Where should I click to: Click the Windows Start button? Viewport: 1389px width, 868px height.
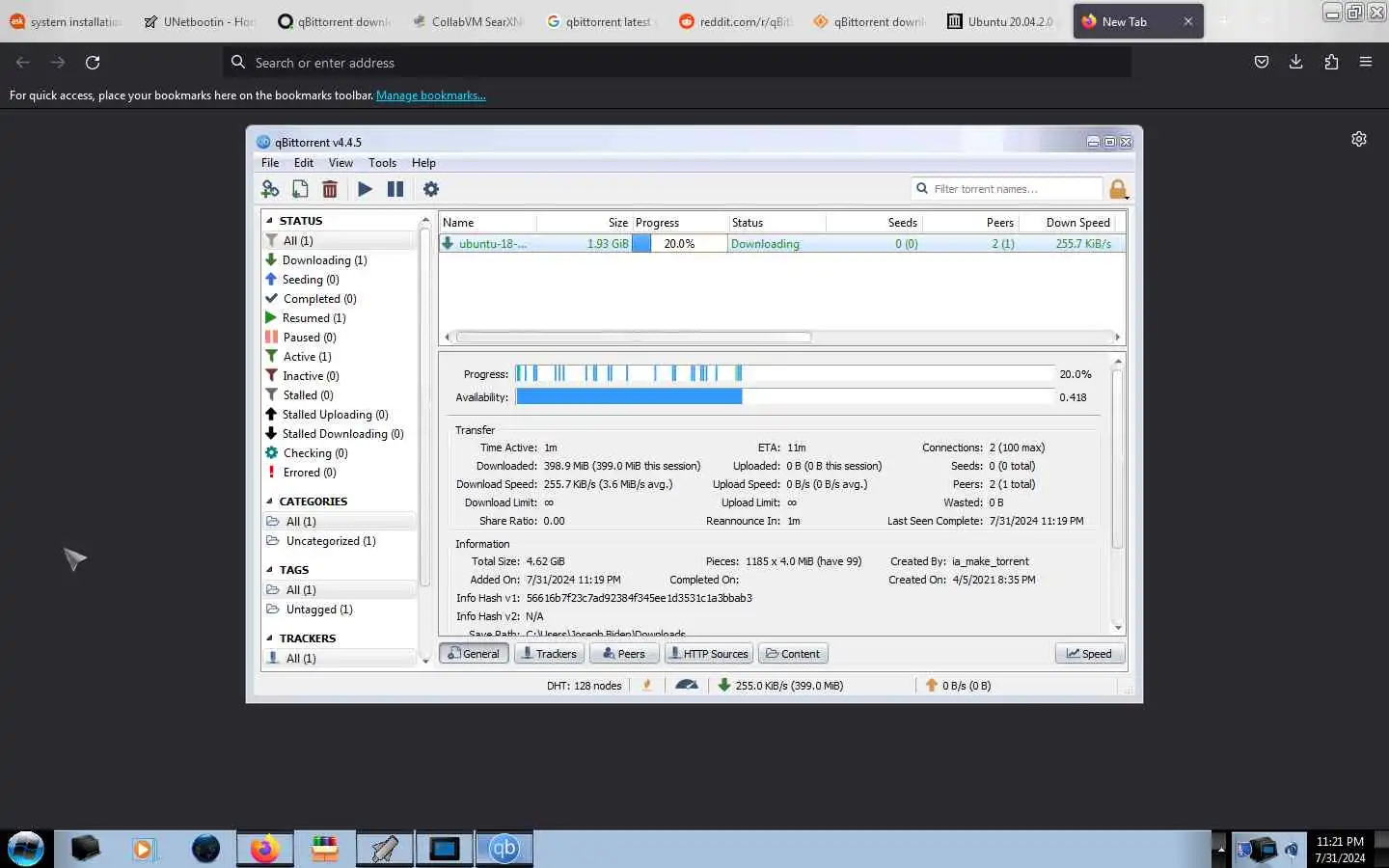point(26,849)
